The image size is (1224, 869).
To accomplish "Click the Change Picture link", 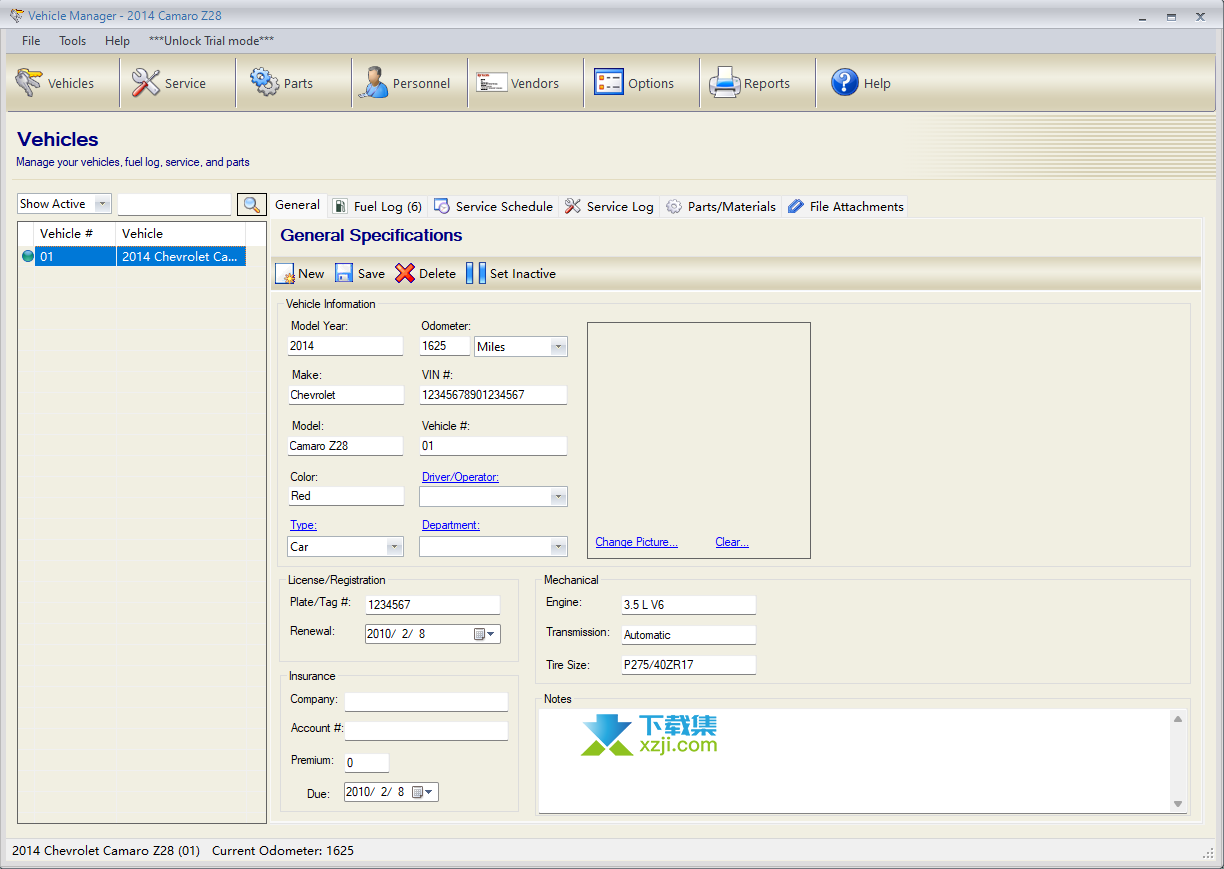I will click(636, 542).
